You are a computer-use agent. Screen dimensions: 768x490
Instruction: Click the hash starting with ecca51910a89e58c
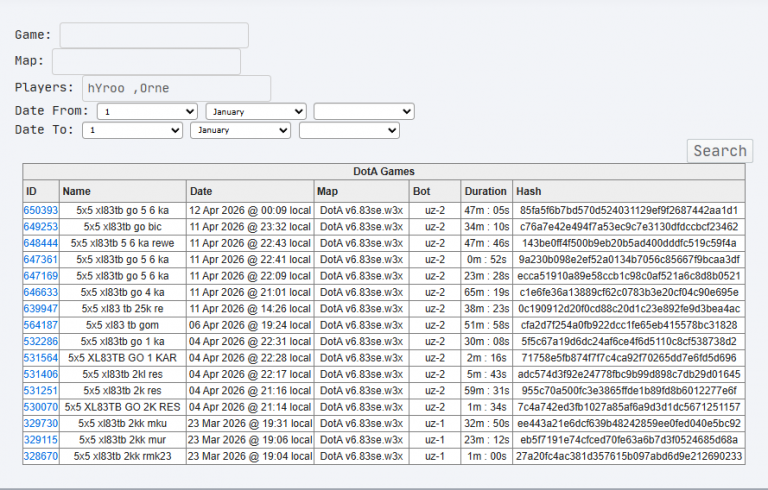tap(629, 276)
